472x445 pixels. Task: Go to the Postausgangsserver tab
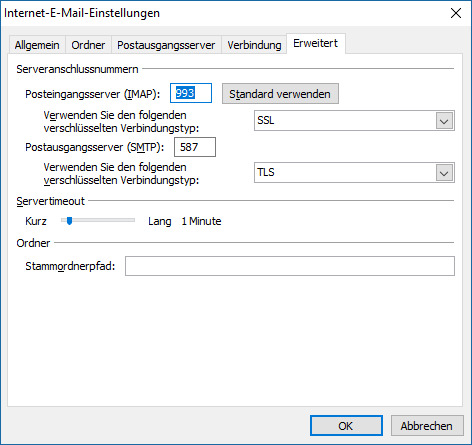pyautogui.click(x=166, y=45)
